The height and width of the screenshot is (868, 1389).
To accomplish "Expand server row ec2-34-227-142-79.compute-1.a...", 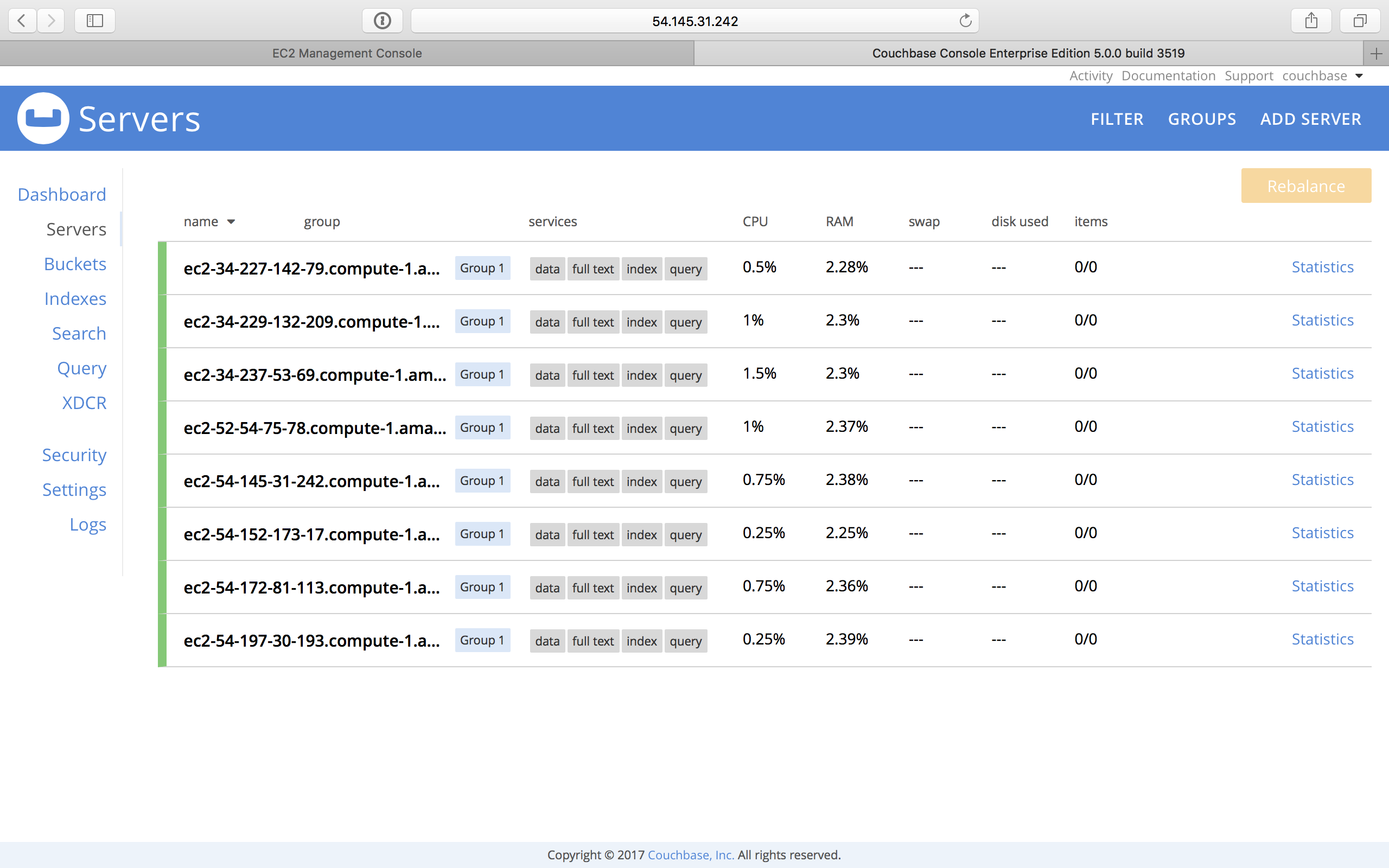I will pyautogui.click(x=764, y=268).
